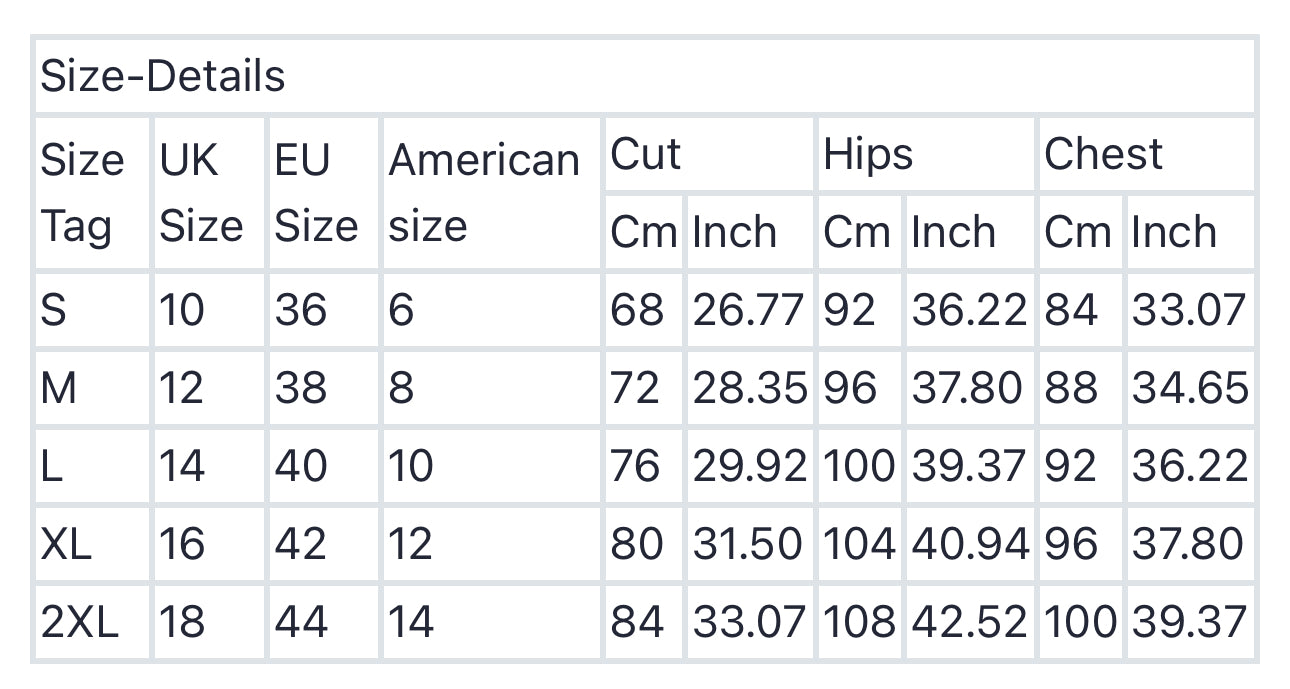
Task: Click the Size-Details table title
Action: click(x=163, y=77)
